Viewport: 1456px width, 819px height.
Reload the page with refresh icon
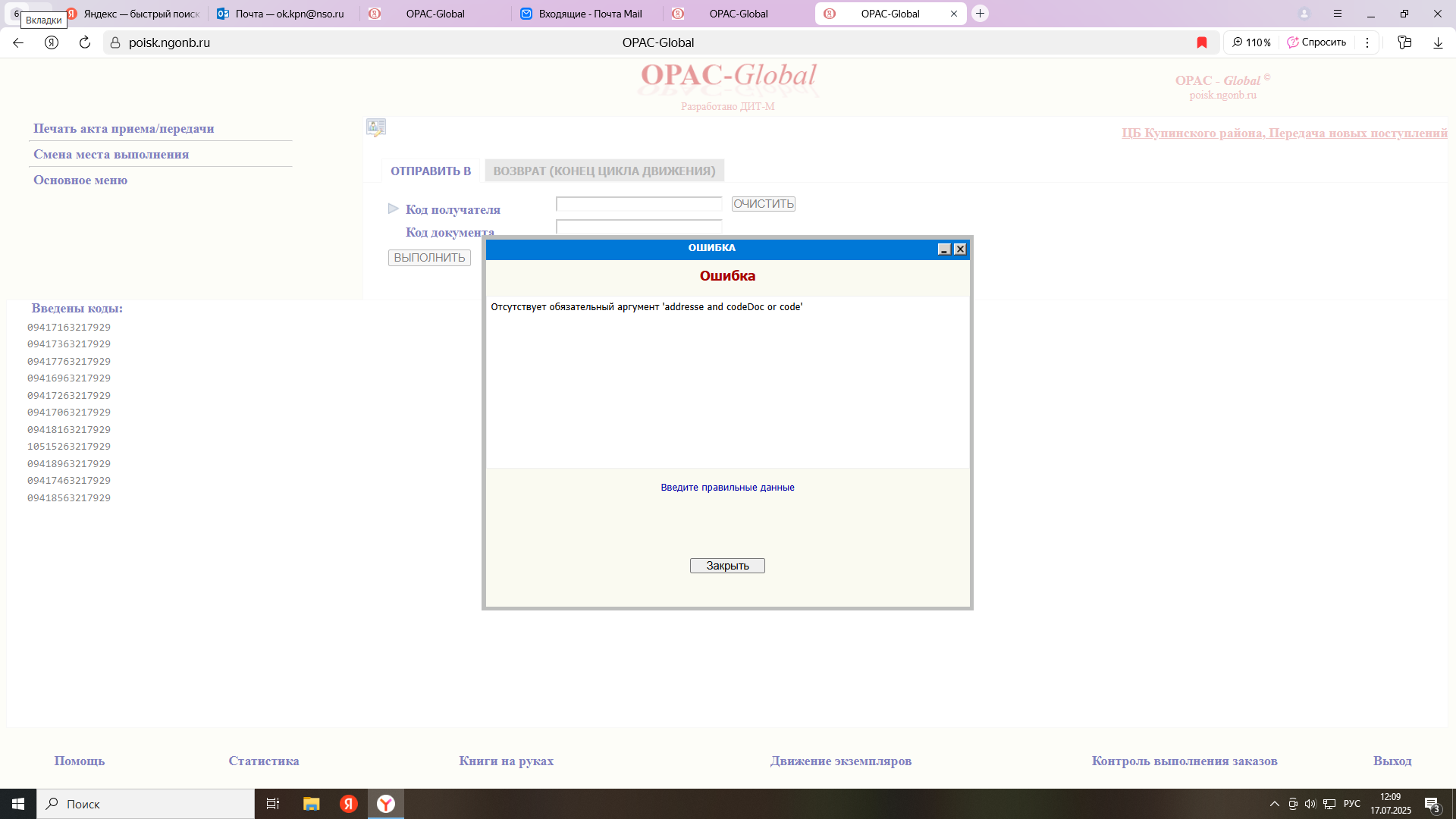[x=85, y=42]
